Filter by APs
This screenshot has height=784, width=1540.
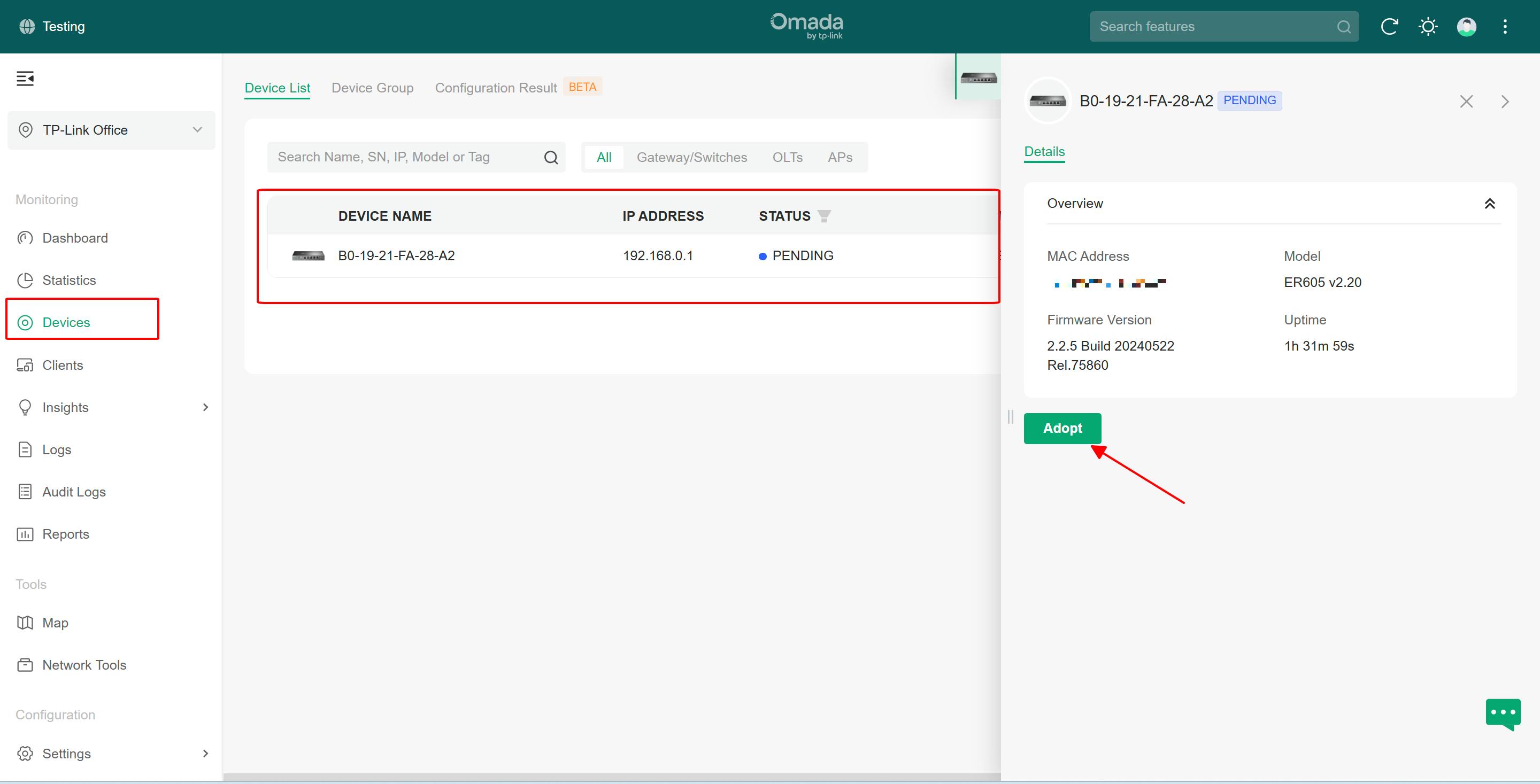840,157
